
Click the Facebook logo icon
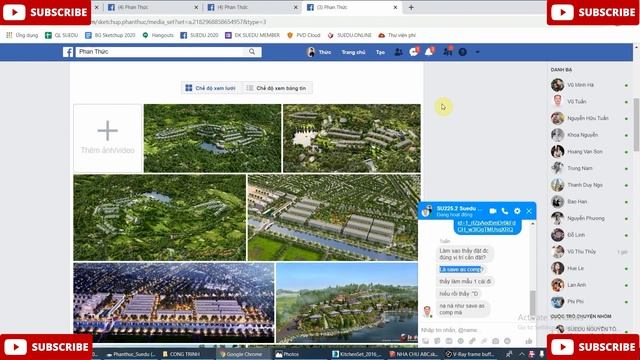click(x=68, y=52)
